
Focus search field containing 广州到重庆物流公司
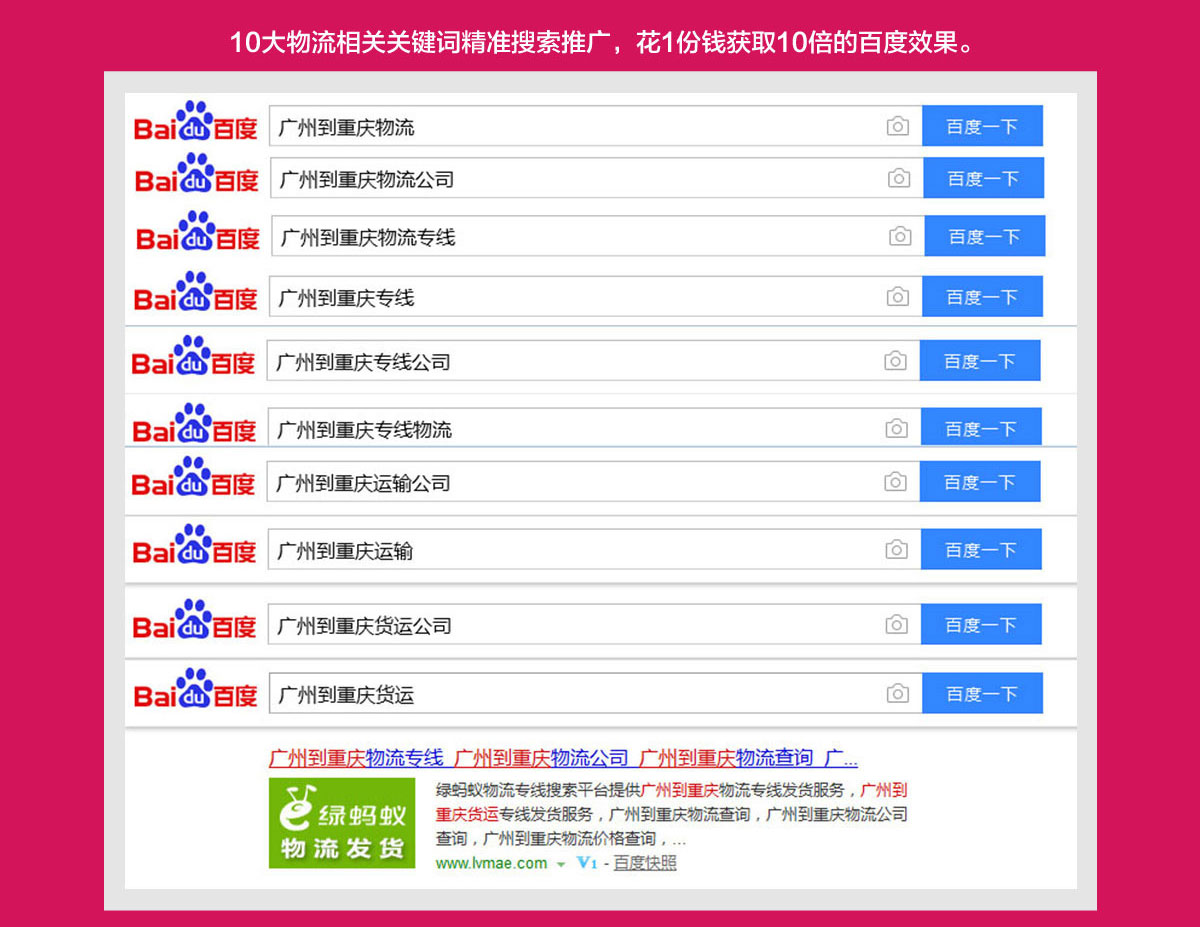[x=596, y=179]
